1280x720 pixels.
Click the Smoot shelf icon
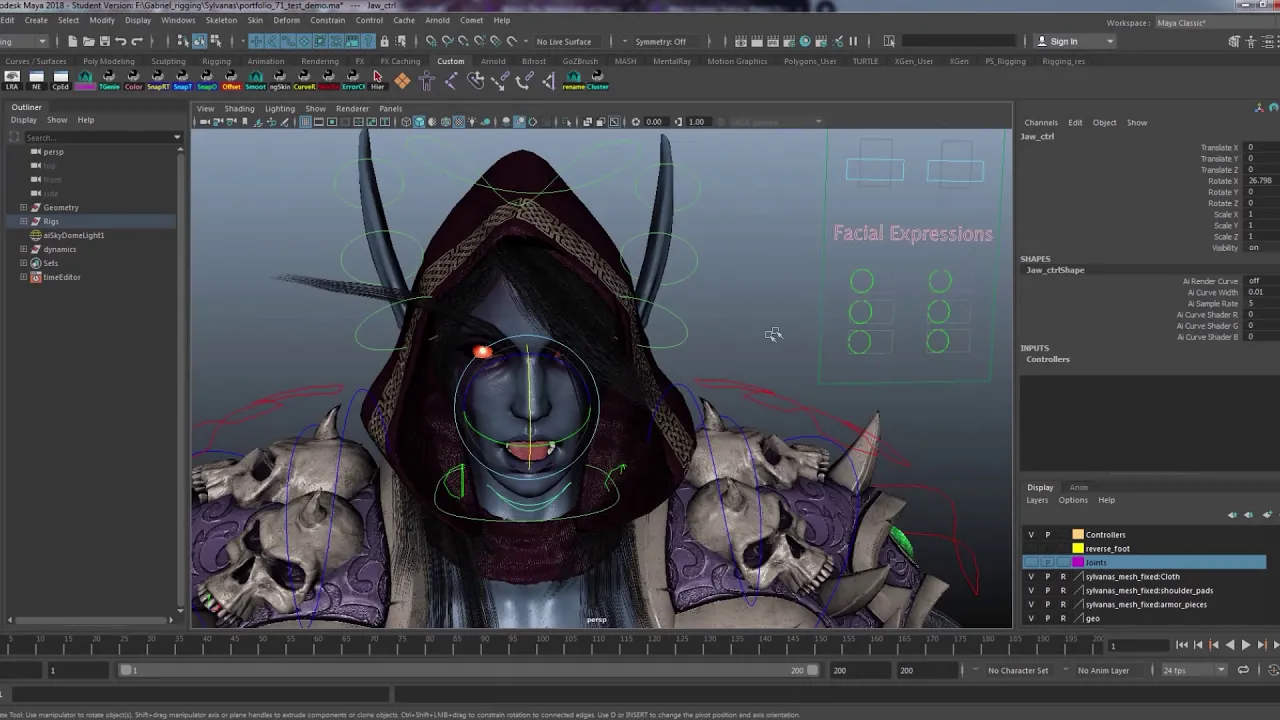[256, 80]
